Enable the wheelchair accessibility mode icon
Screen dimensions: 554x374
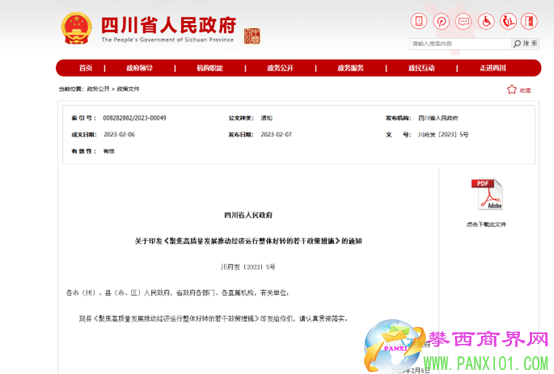click(x=486, y=21)
